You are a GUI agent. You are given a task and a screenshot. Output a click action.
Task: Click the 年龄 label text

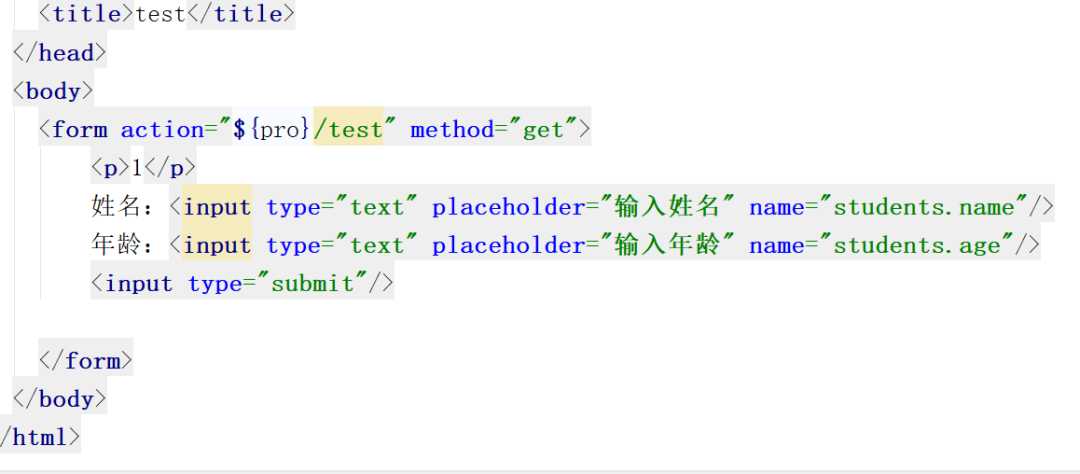point(117,245)
